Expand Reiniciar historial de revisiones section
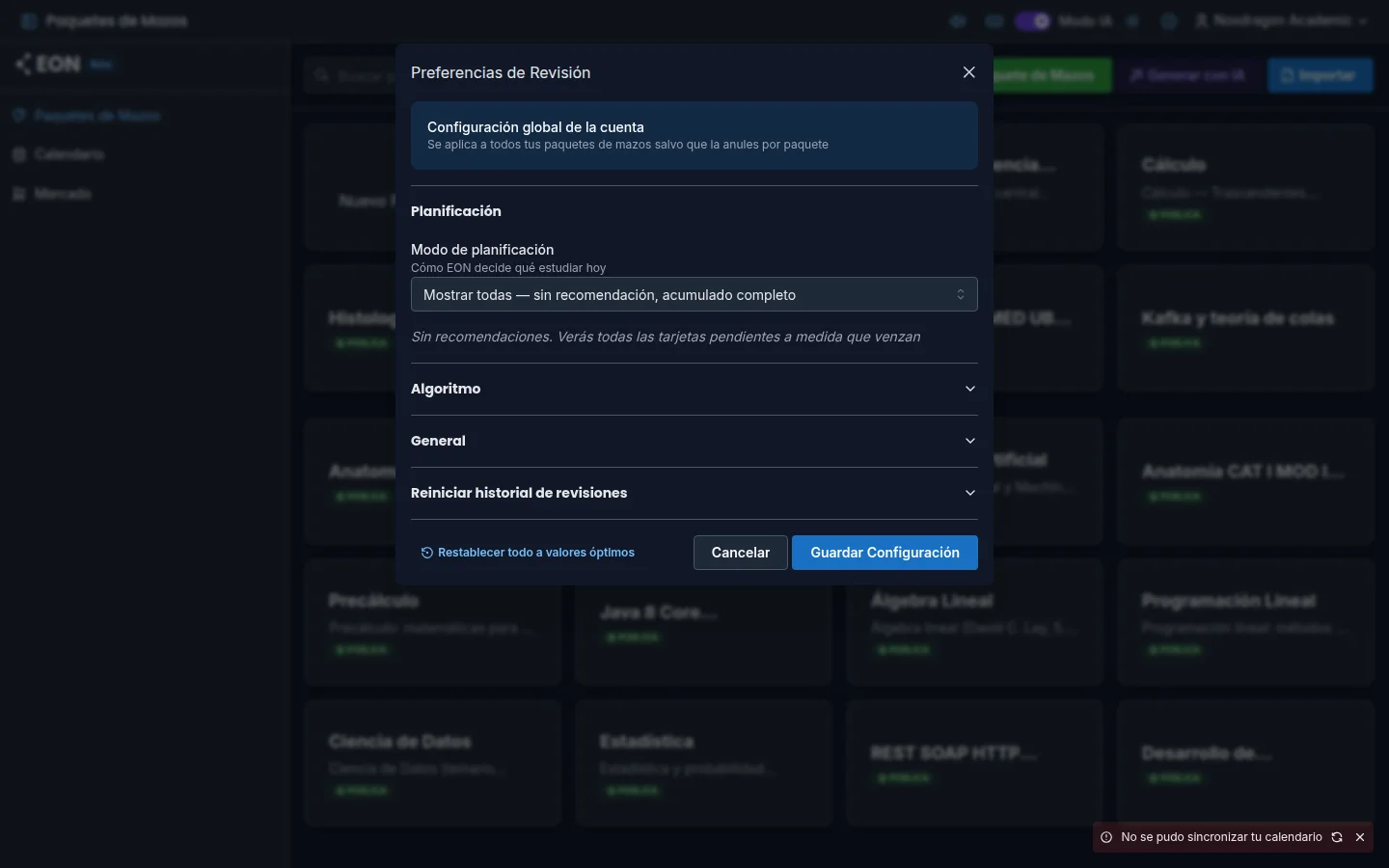This screenshot has height=868, width=1389. coord(694,493)
